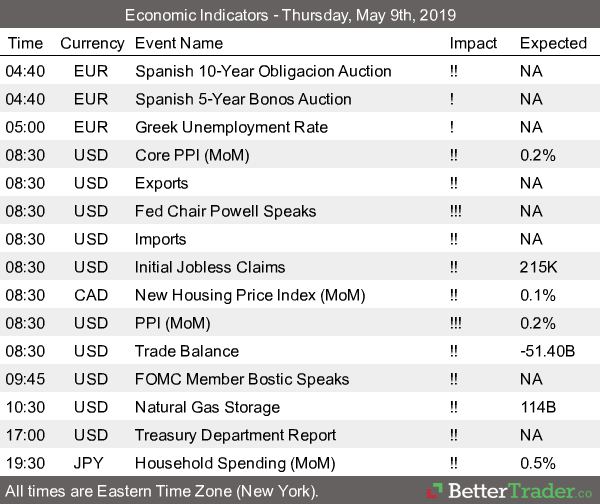Click the Economic Indicators title bar
The image size is (600, 504).
point(300,15)
